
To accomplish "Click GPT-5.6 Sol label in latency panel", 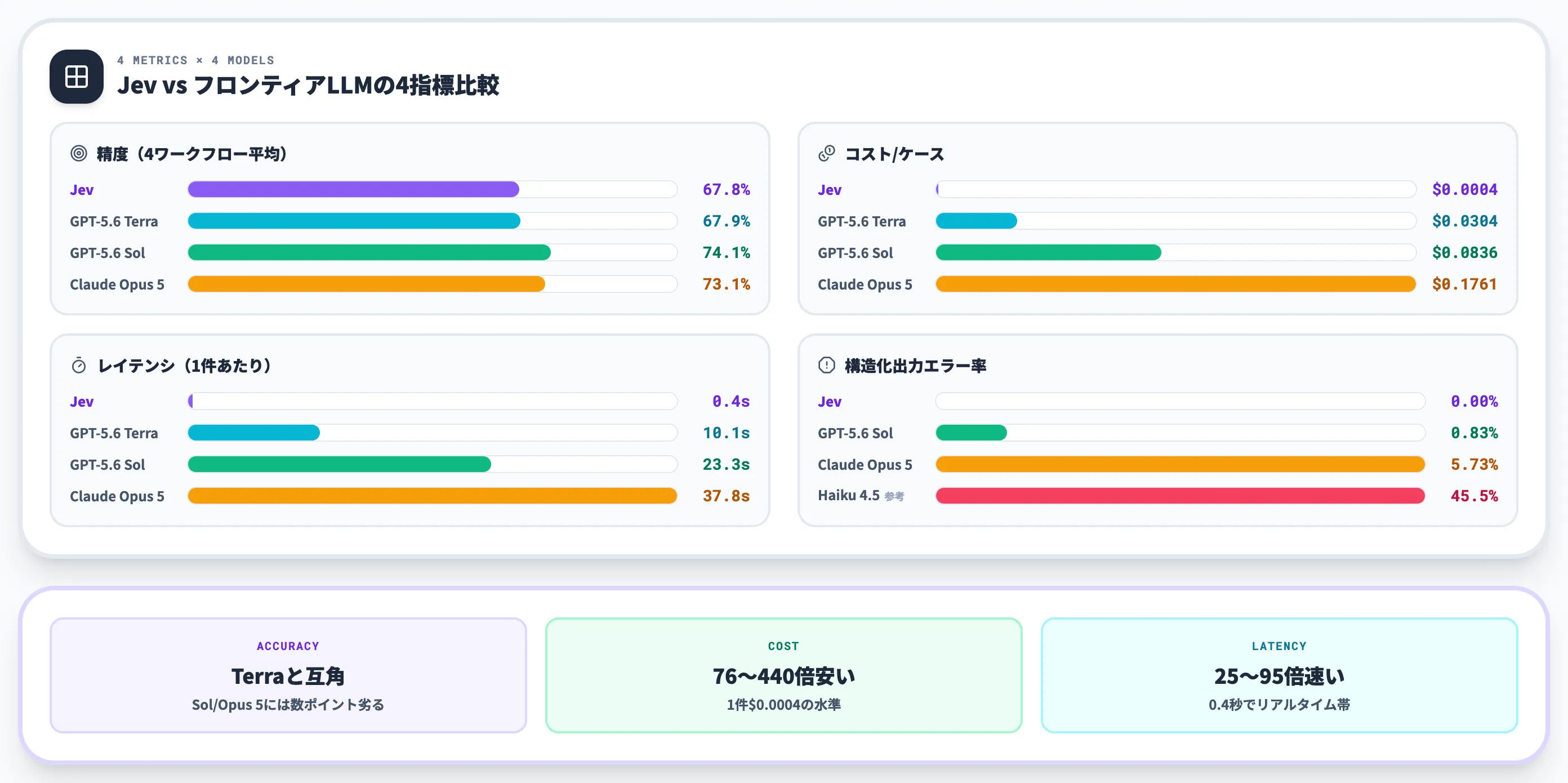I will point(107,464).
